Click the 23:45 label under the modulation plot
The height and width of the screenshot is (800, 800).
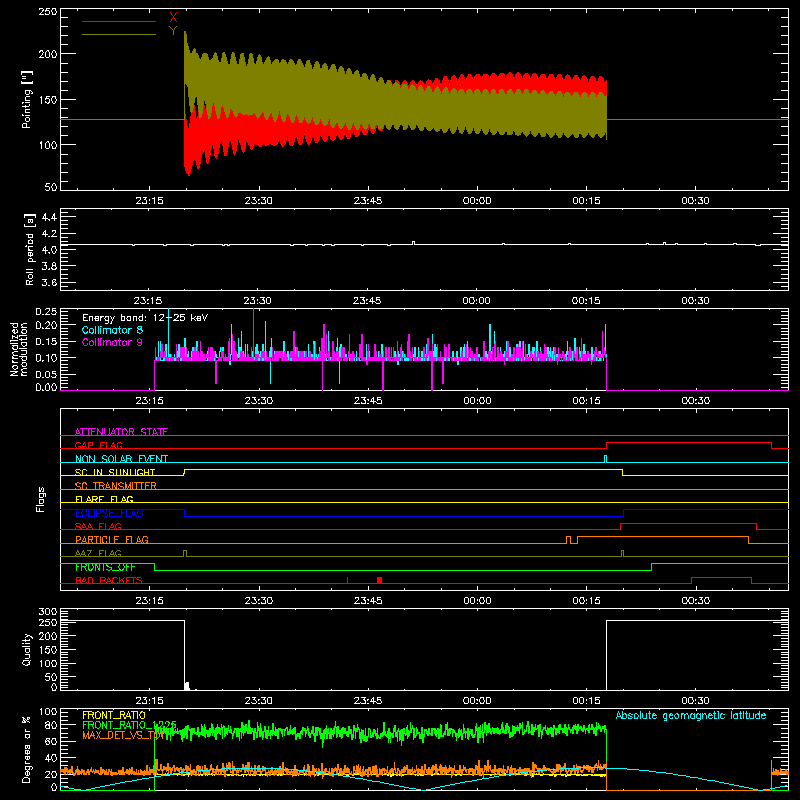[368, 401]
